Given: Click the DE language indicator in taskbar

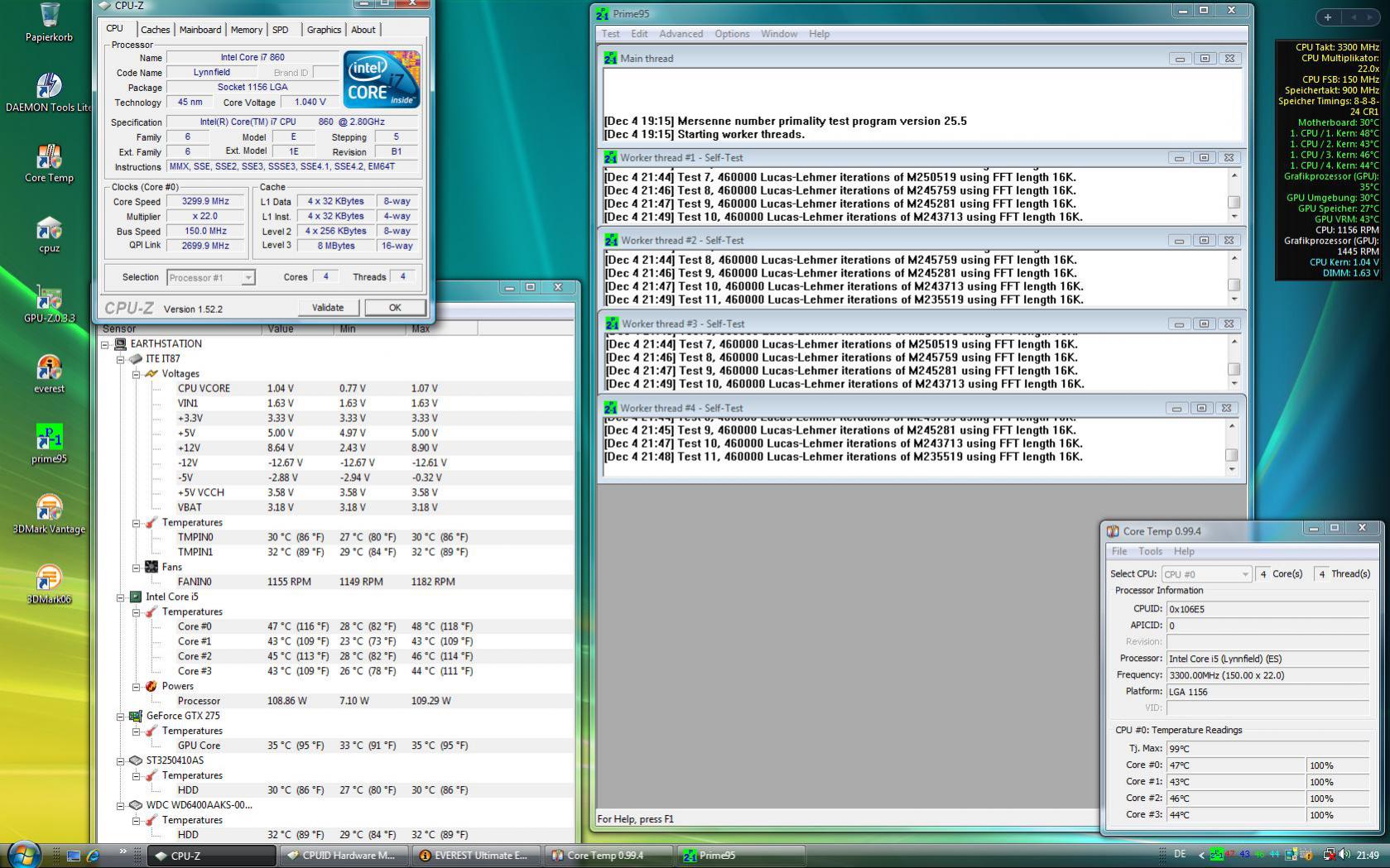Looking at the screenshot, I should click(x=1180, y=854).
